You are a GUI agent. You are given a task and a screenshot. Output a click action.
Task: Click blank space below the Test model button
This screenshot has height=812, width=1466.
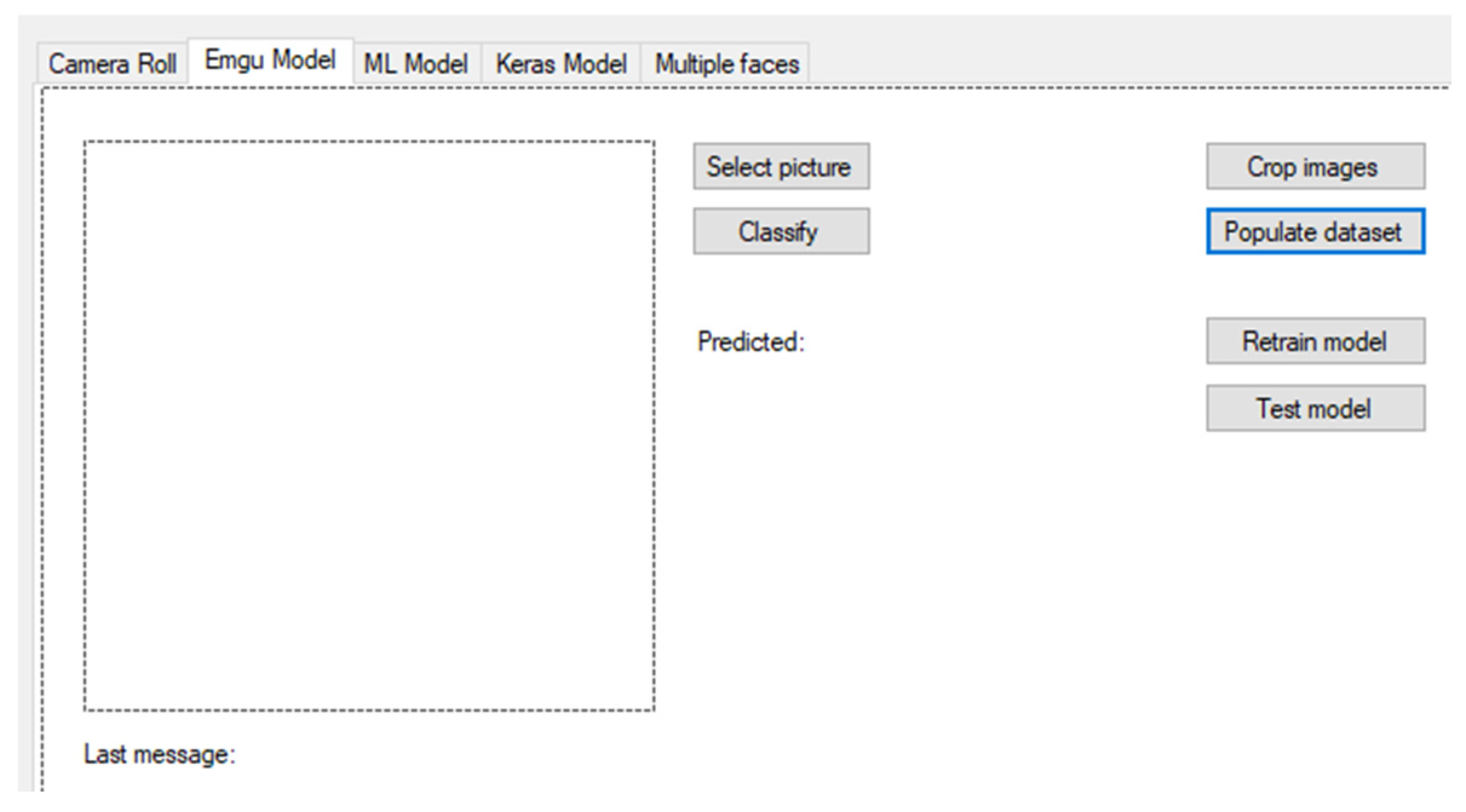[x=1315, y=545]
